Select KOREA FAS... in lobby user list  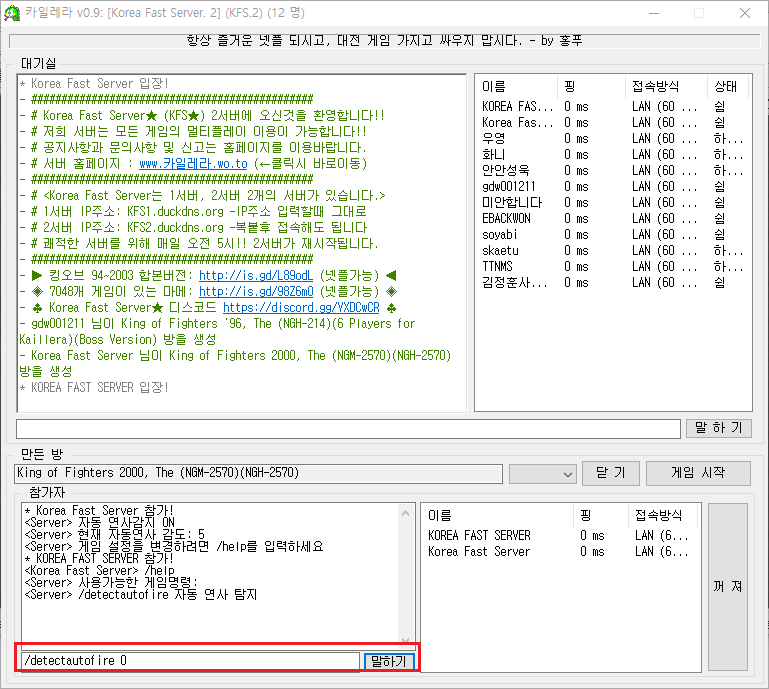pyautogui.click(x=517, y=106)
